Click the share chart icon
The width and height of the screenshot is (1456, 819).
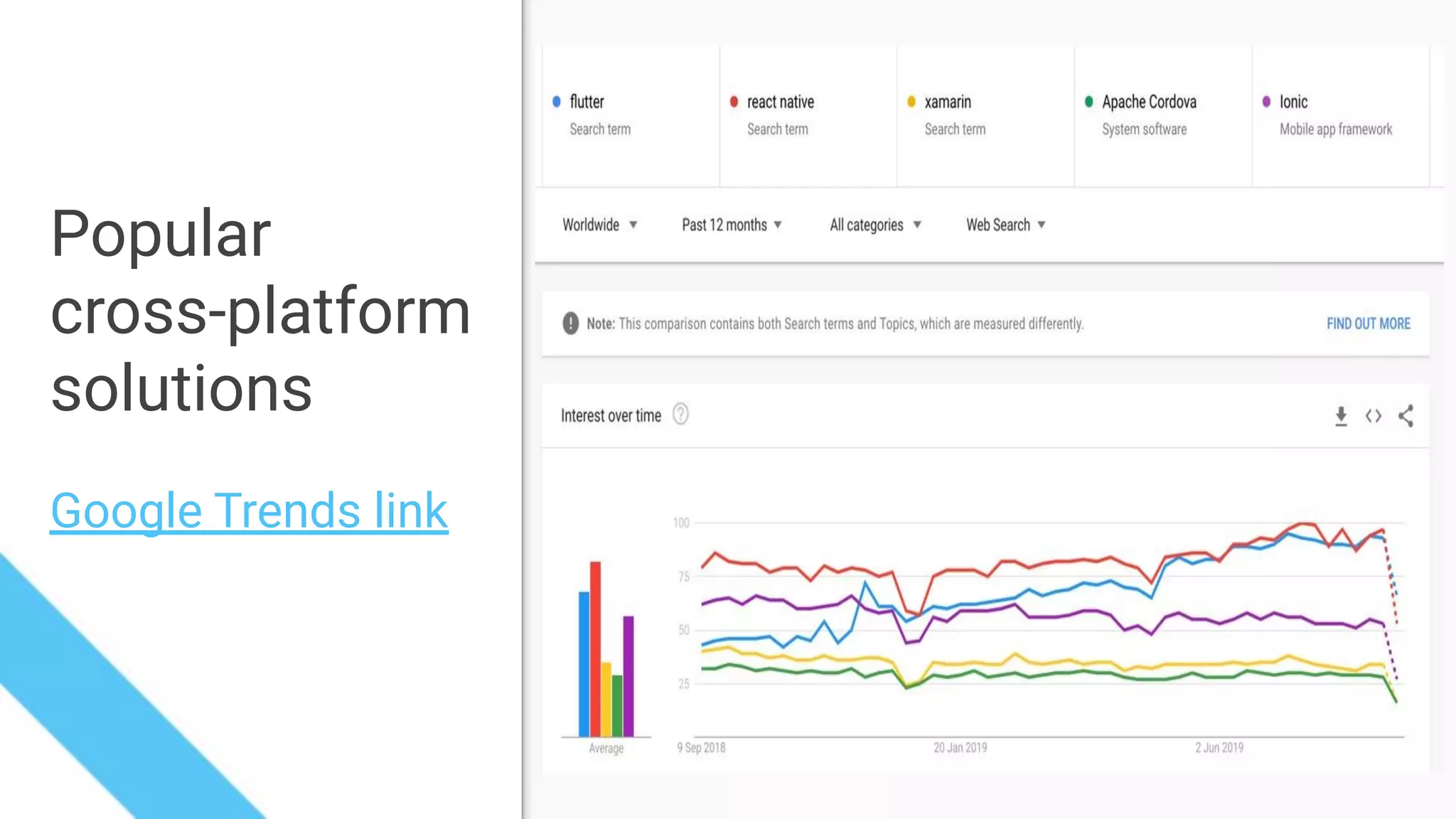point(1406,416)
